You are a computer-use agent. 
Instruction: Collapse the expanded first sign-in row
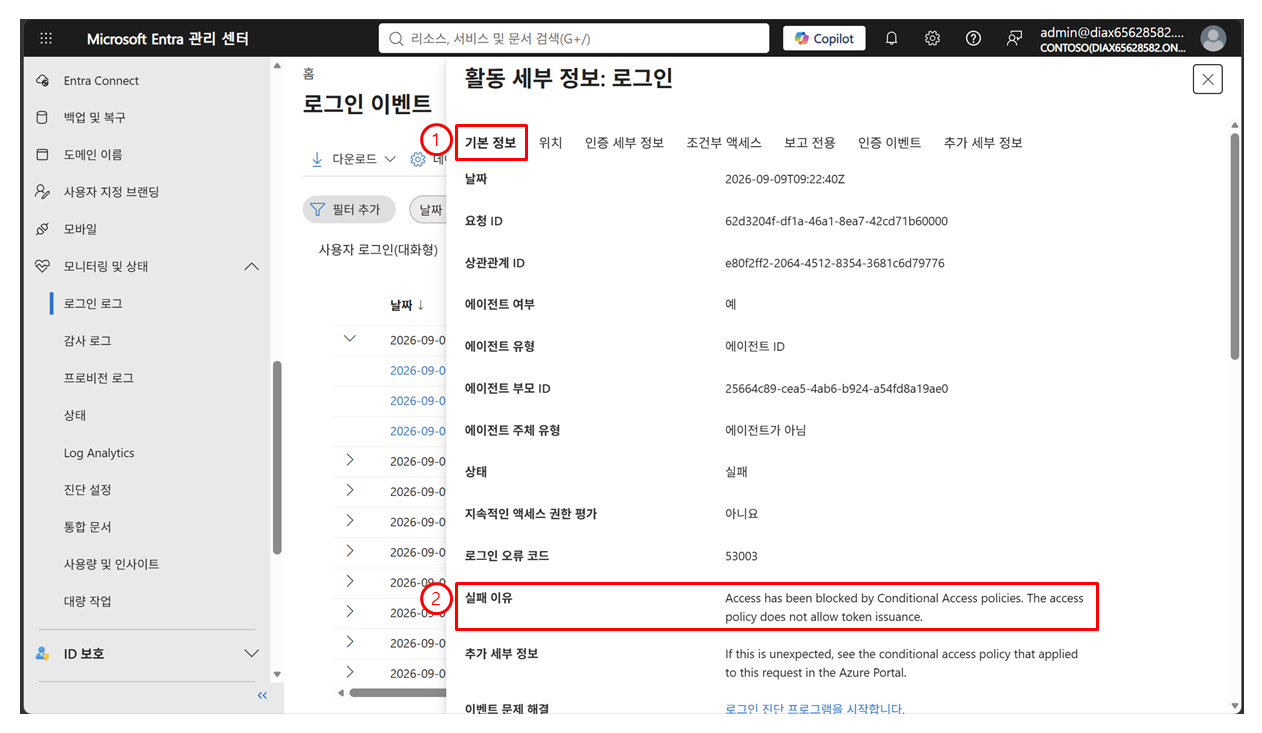tap(349, 339)
